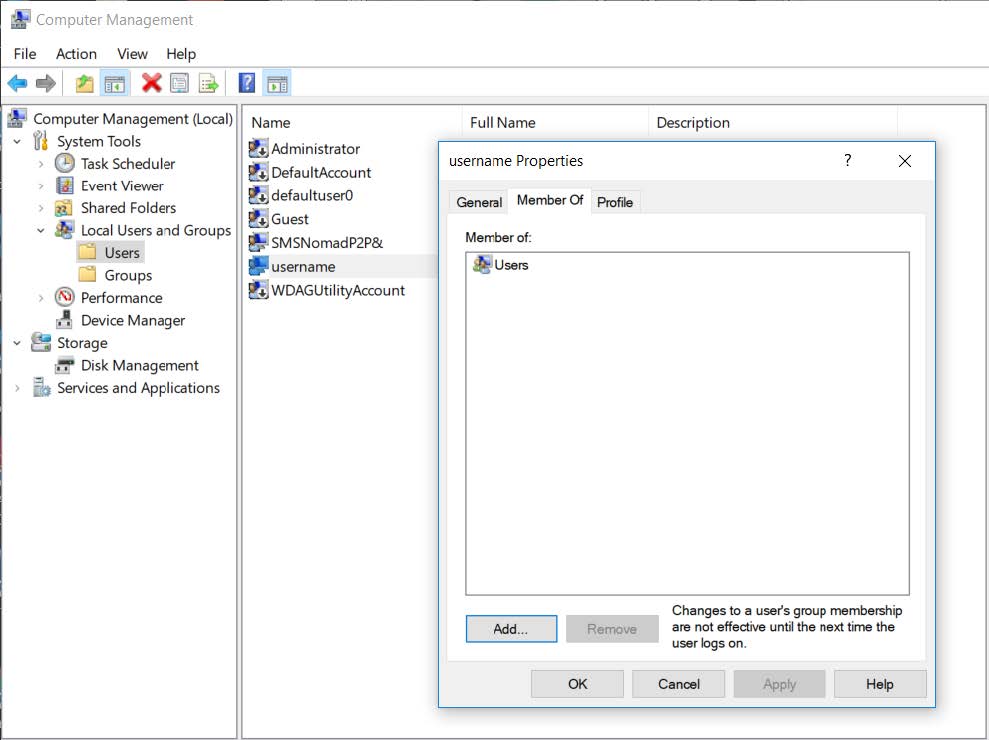Viewport: 989px width, 740px height.
Task: Select the Administrator account icon
Action: 258,148
